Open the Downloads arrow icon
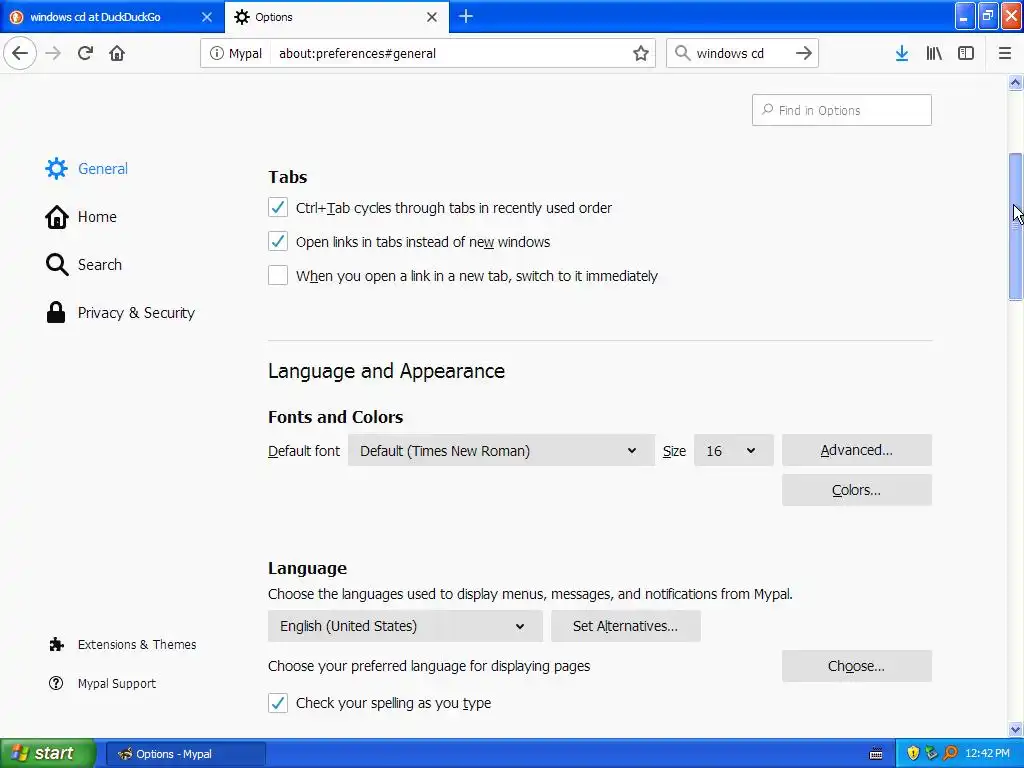The width and height of the screenshot is (1024, 768). click(902, 53)
